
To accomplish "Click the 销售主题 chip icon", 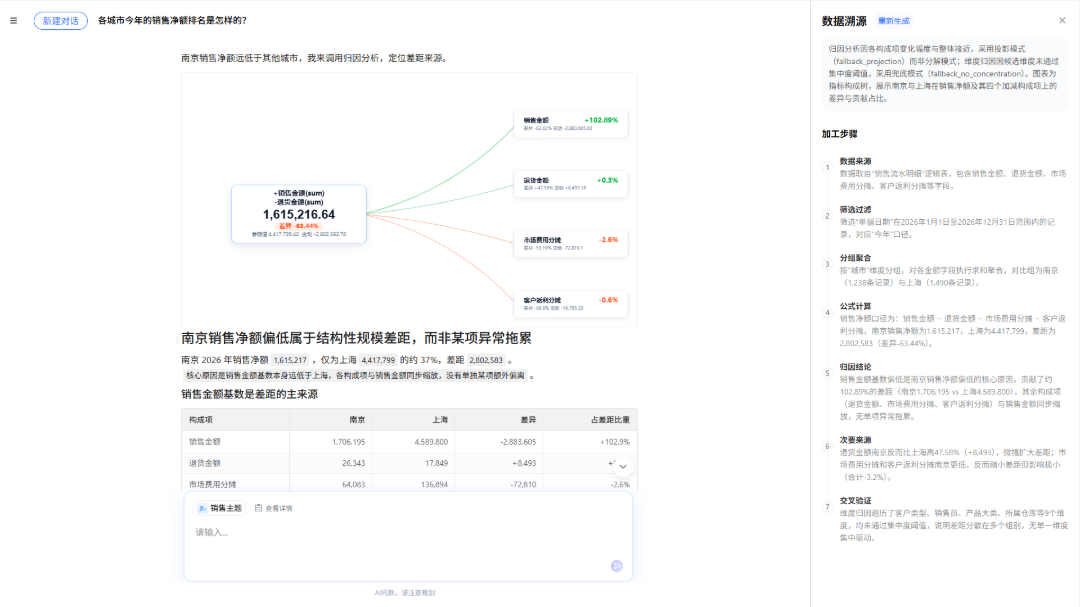I will [202, 508].
